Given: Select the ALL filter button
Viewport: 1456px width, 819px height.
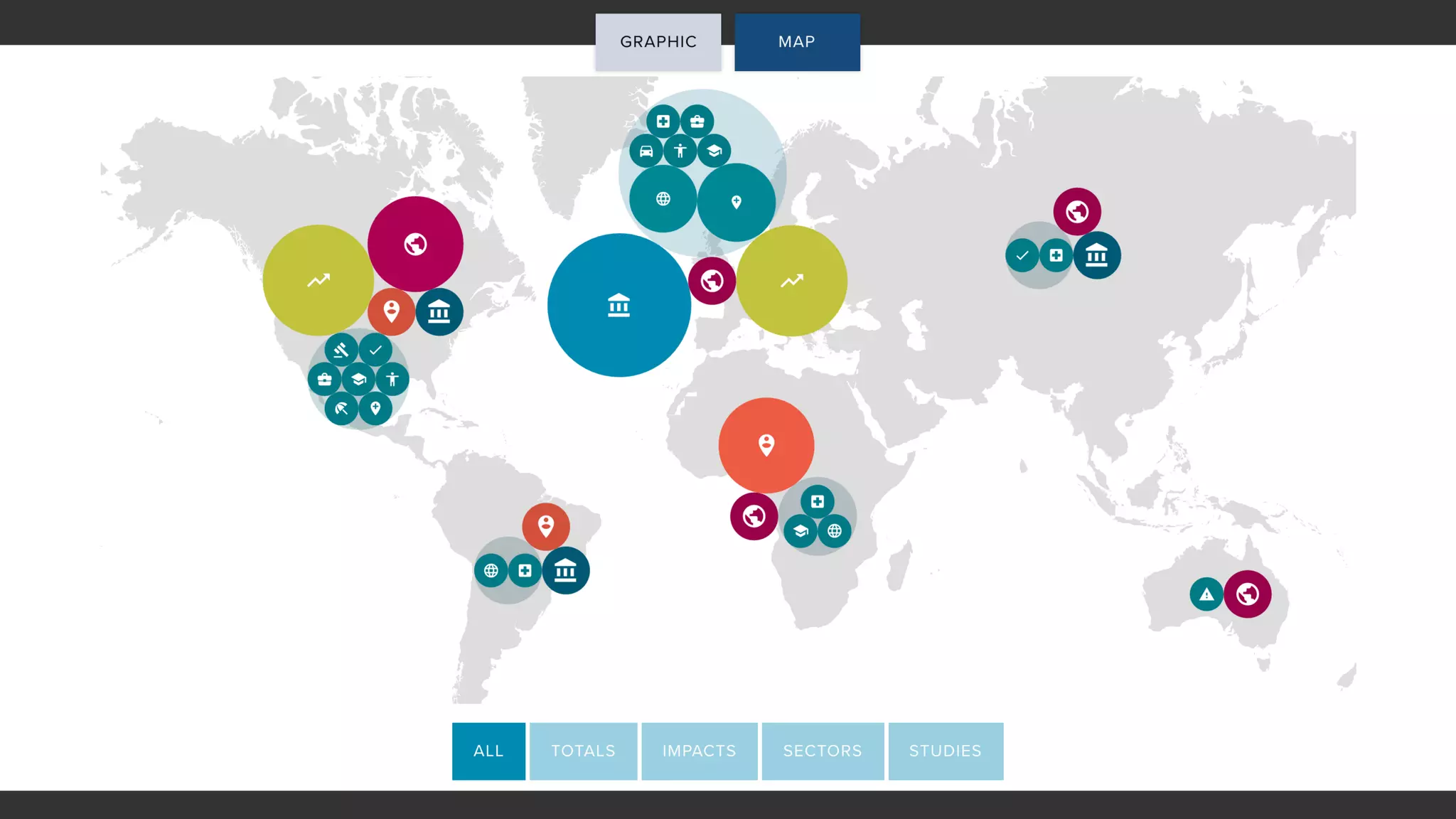Looking at the screenshot, I should [488, 751].
